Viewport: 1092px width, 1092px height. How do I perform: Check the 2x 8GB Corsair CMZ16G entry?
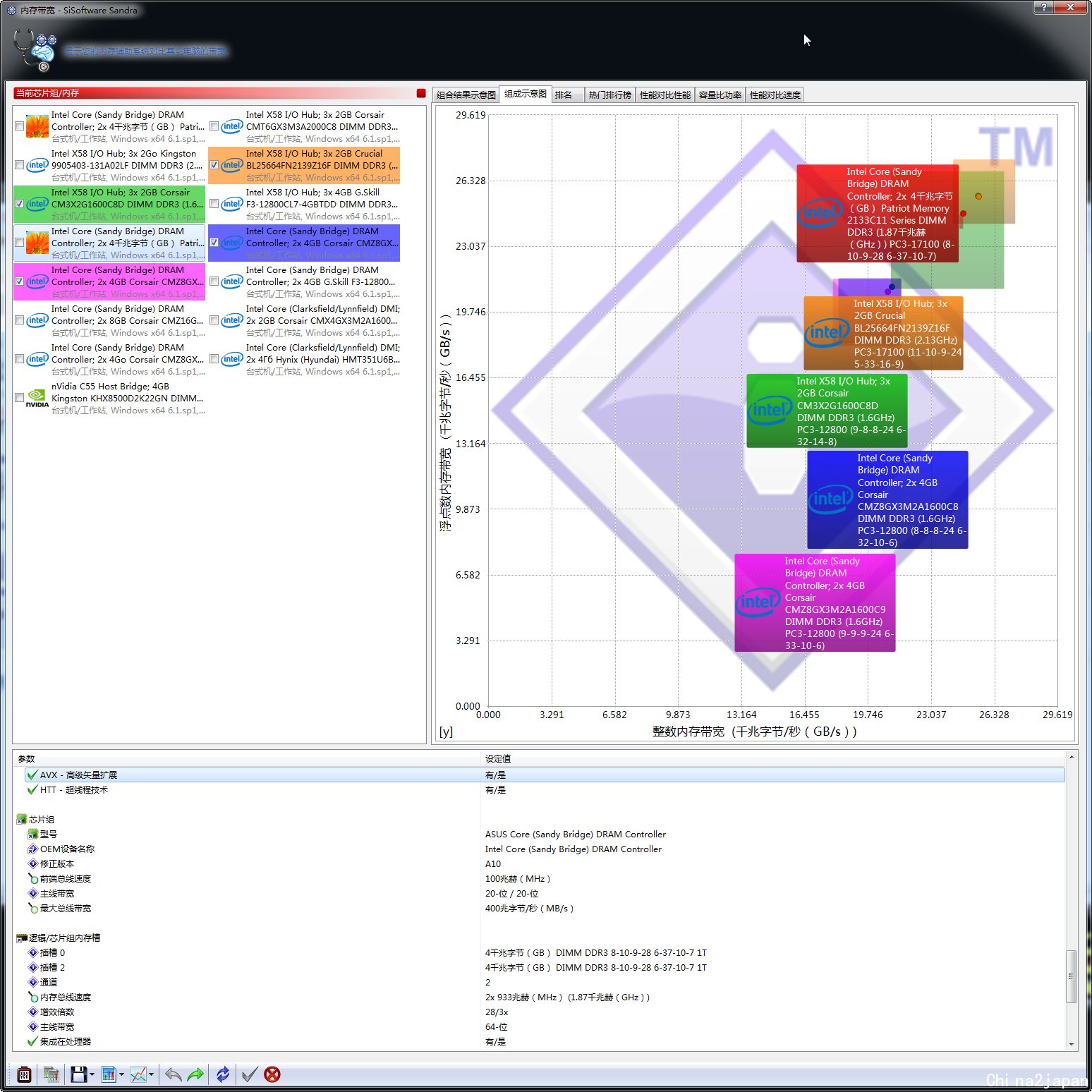[20, 320]
